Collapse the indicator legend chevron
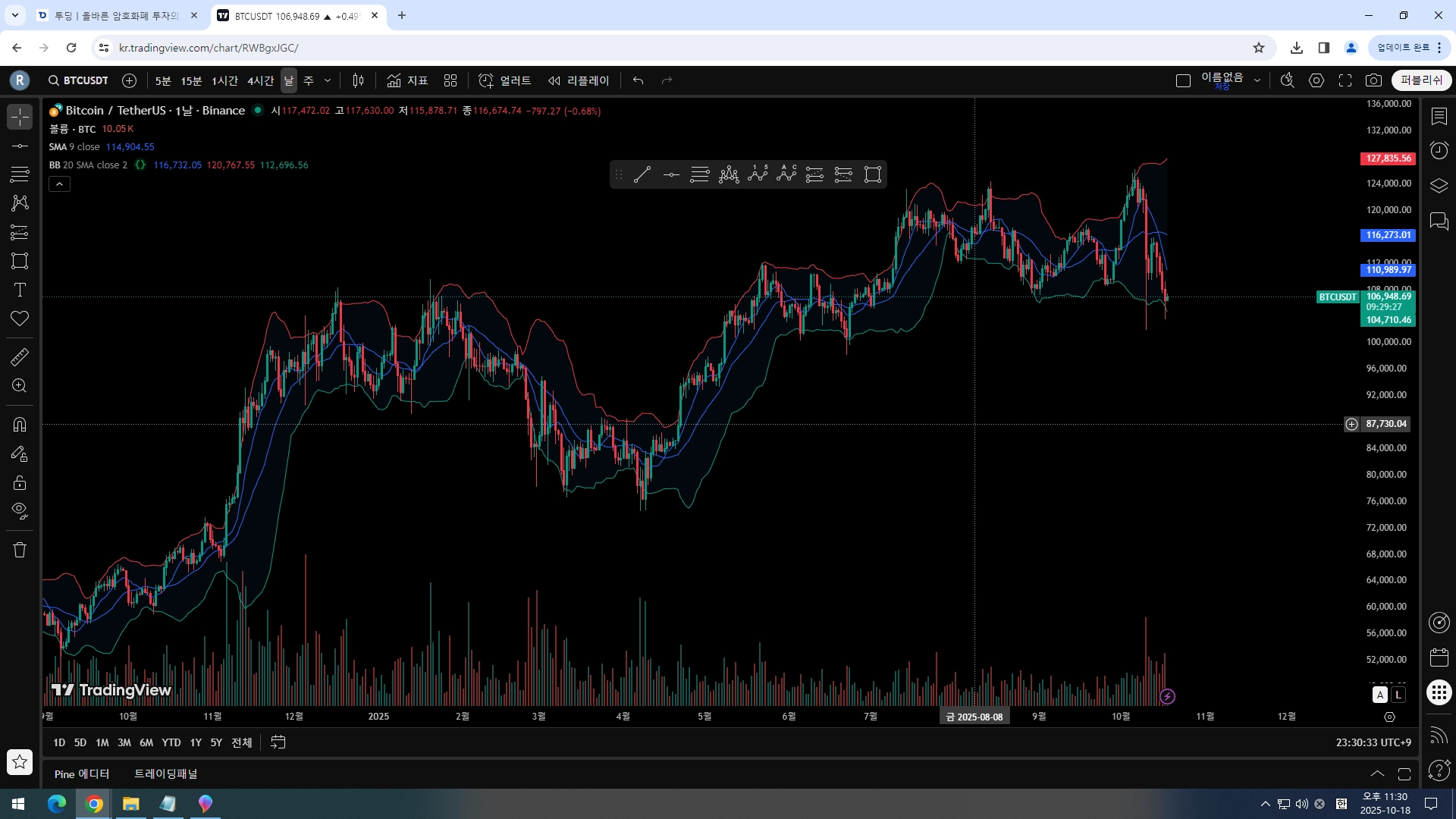 pos(59,184)
